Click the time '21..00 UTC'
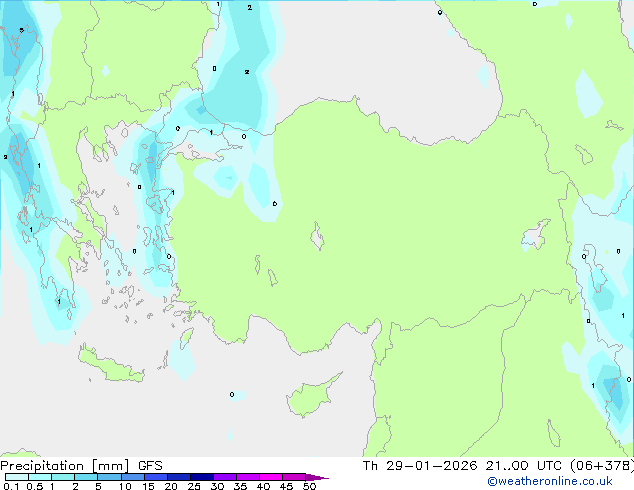Image resolution: width=634 pixels, height=490 pixels. coord(524,466)
